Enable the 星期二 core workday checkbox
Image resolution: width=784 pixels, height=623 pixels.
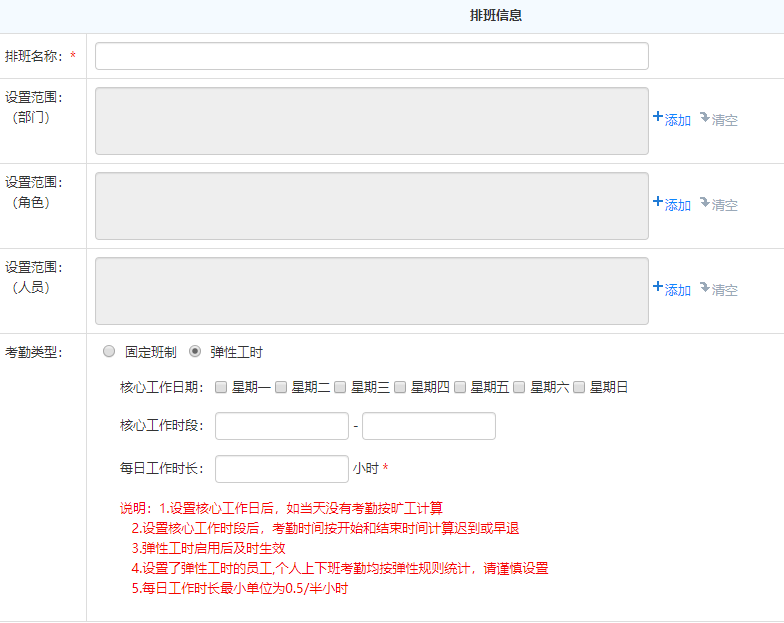tap(281, 388)
